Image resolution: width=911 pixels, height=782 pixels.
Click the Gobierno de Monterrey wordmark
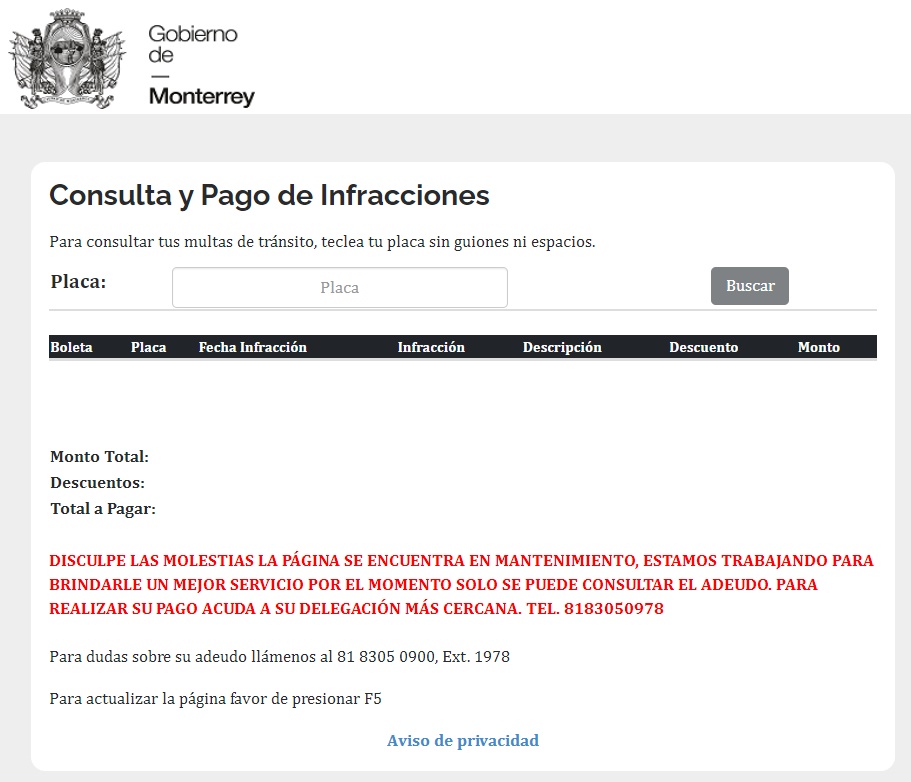pos(200,65)
